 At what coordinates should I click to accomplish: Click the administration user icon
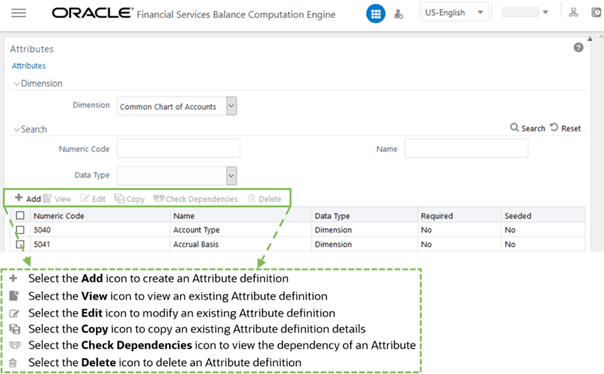click(399, 14)
